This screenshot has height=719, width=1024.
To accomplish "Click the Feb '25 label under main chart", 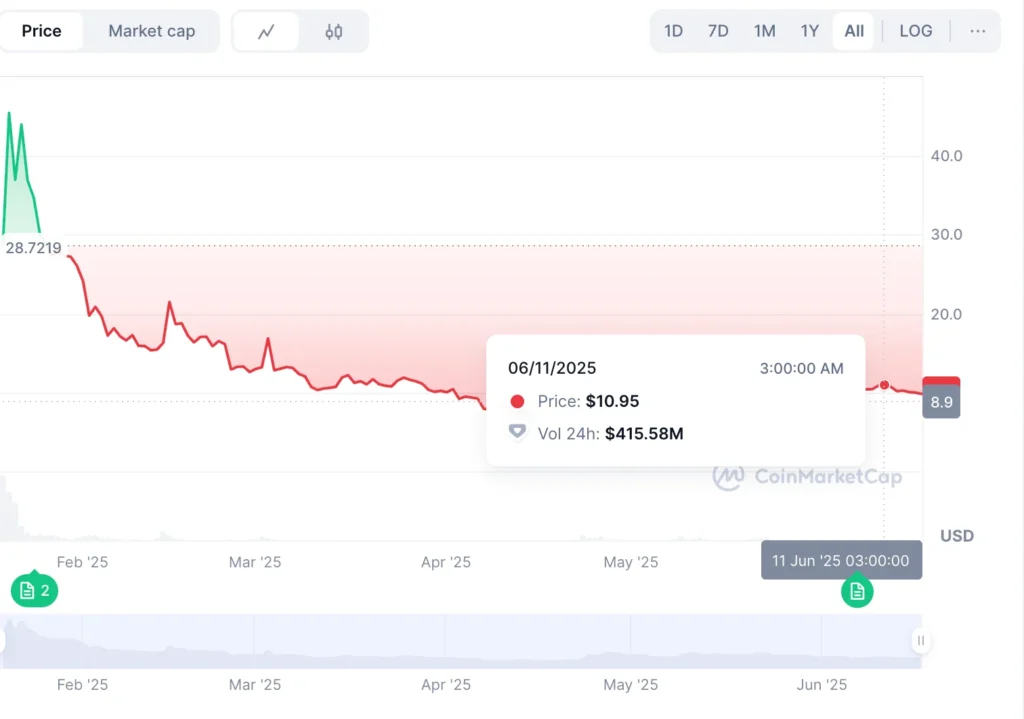I will (82, 562).
